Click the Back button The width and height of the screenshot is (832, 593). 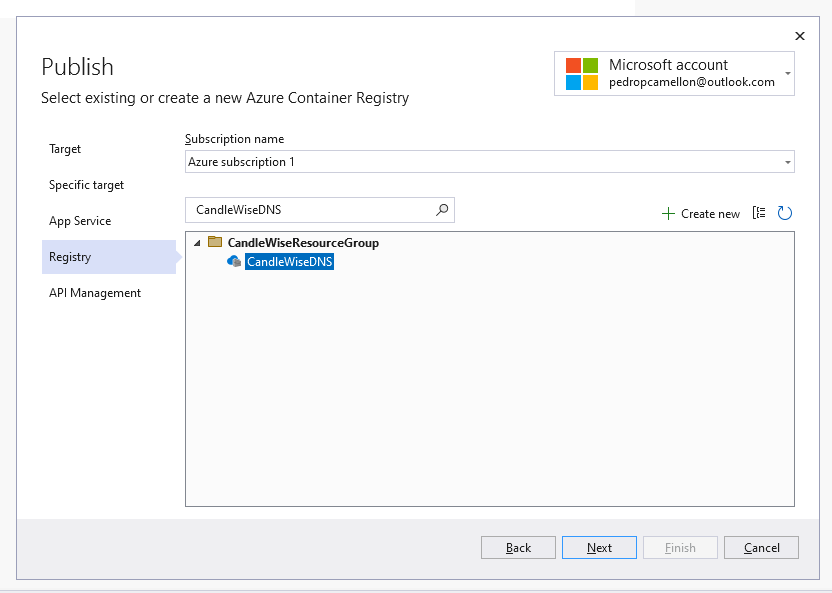[x=518, y=547]
